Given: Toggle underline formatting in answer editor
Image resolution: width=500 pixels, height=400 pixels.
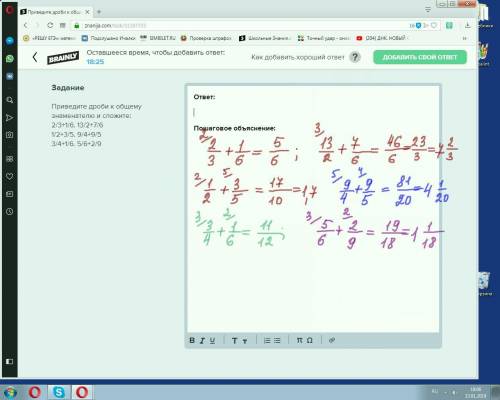Looking at the screenshot, I should (212, 340).
